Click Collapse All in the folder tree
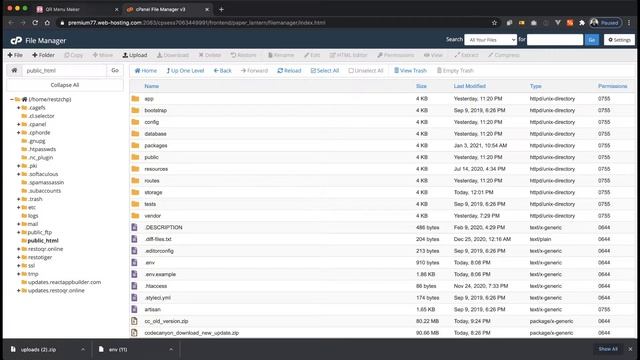The height and width of the screenshot is (360, 640). [65, 85]
